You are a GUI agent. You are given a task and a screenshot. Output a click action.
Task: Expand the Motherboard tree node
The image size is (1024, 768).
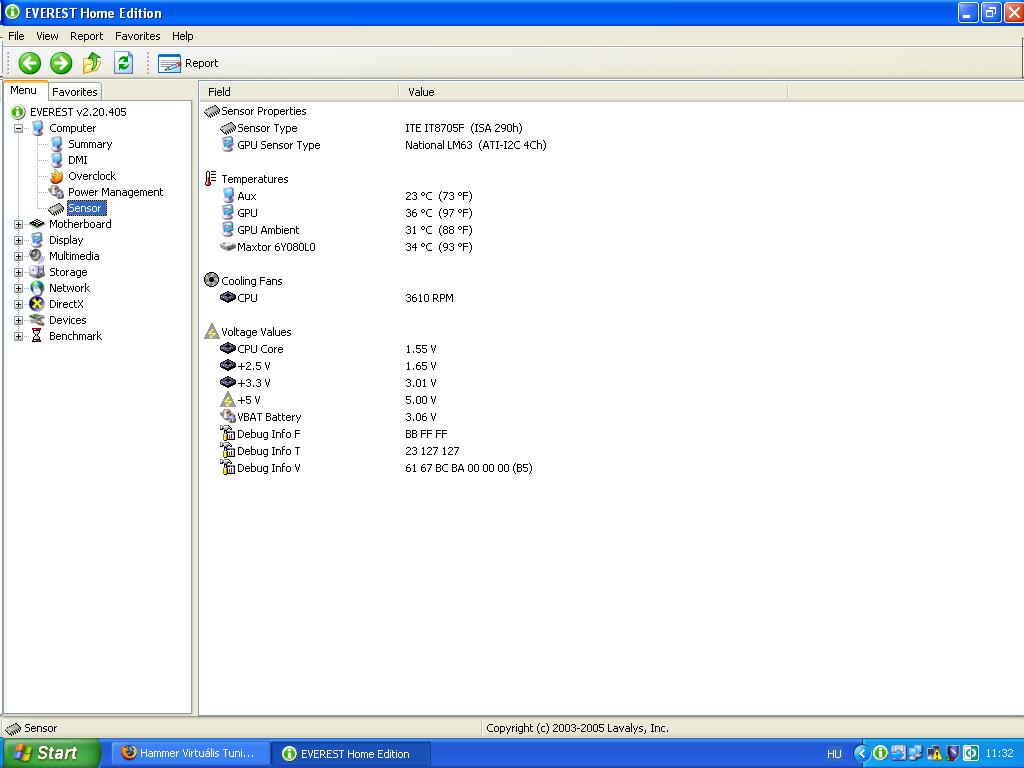tap(18, 224)
